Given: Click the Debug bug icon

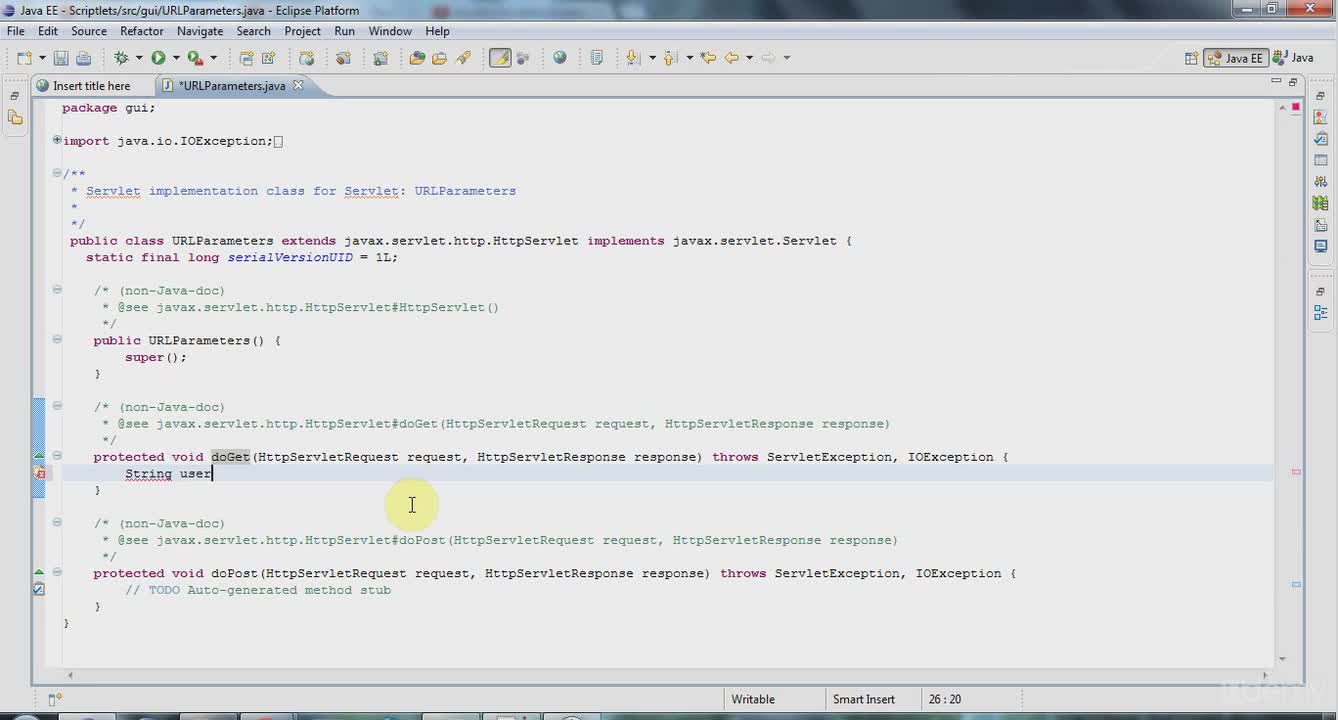Looking at the screenshot, I should (121, 58).
